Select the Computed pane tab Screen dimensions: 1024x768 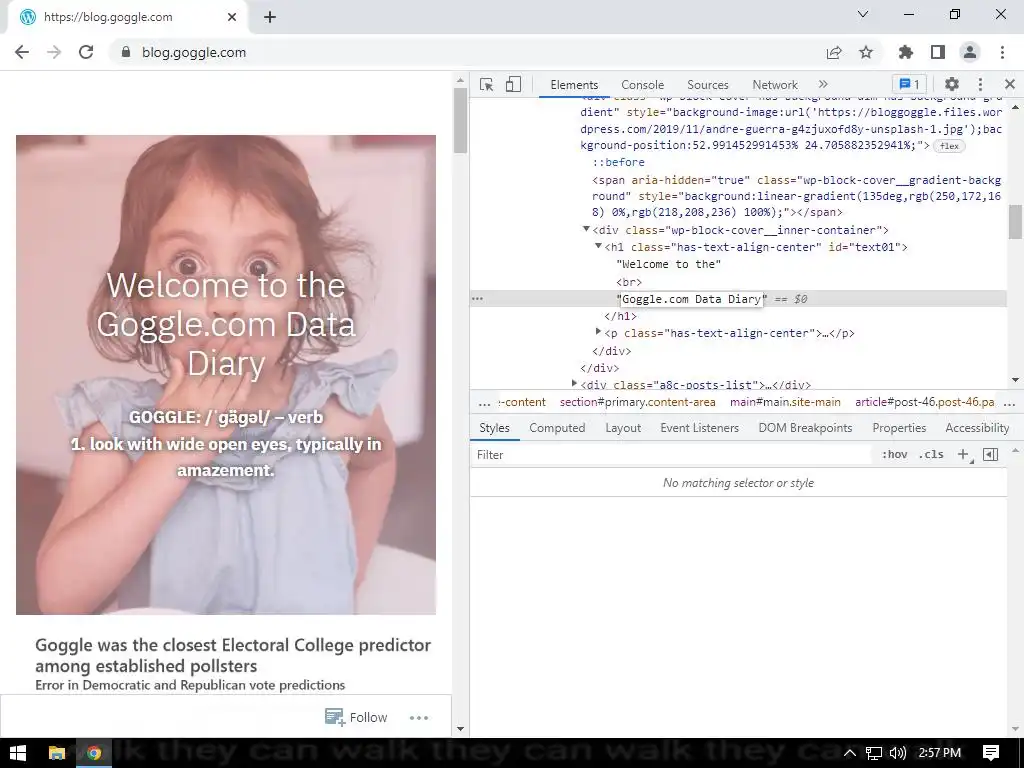pyautogui.click(x=557, y=428)
